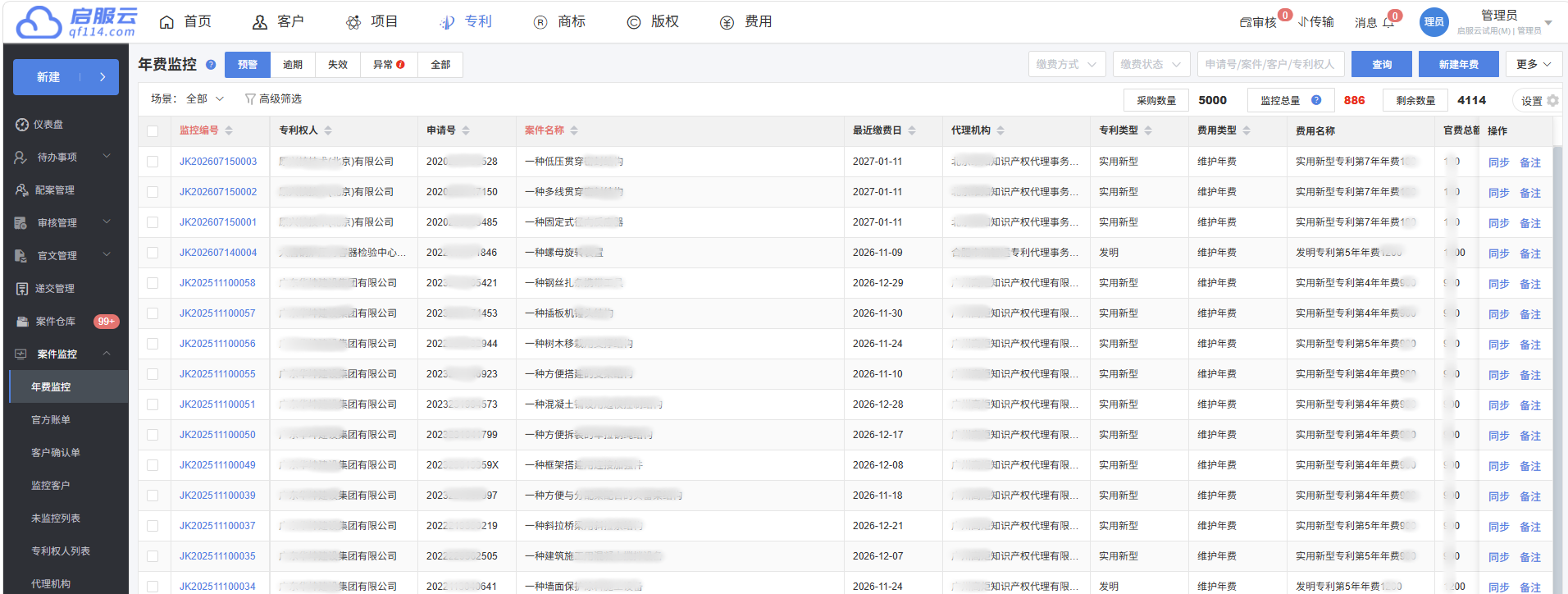Check the row JK202511100058 checkbox
Image resolution: width=1568 pixels, height=594 pixels.
click(153, 283)
